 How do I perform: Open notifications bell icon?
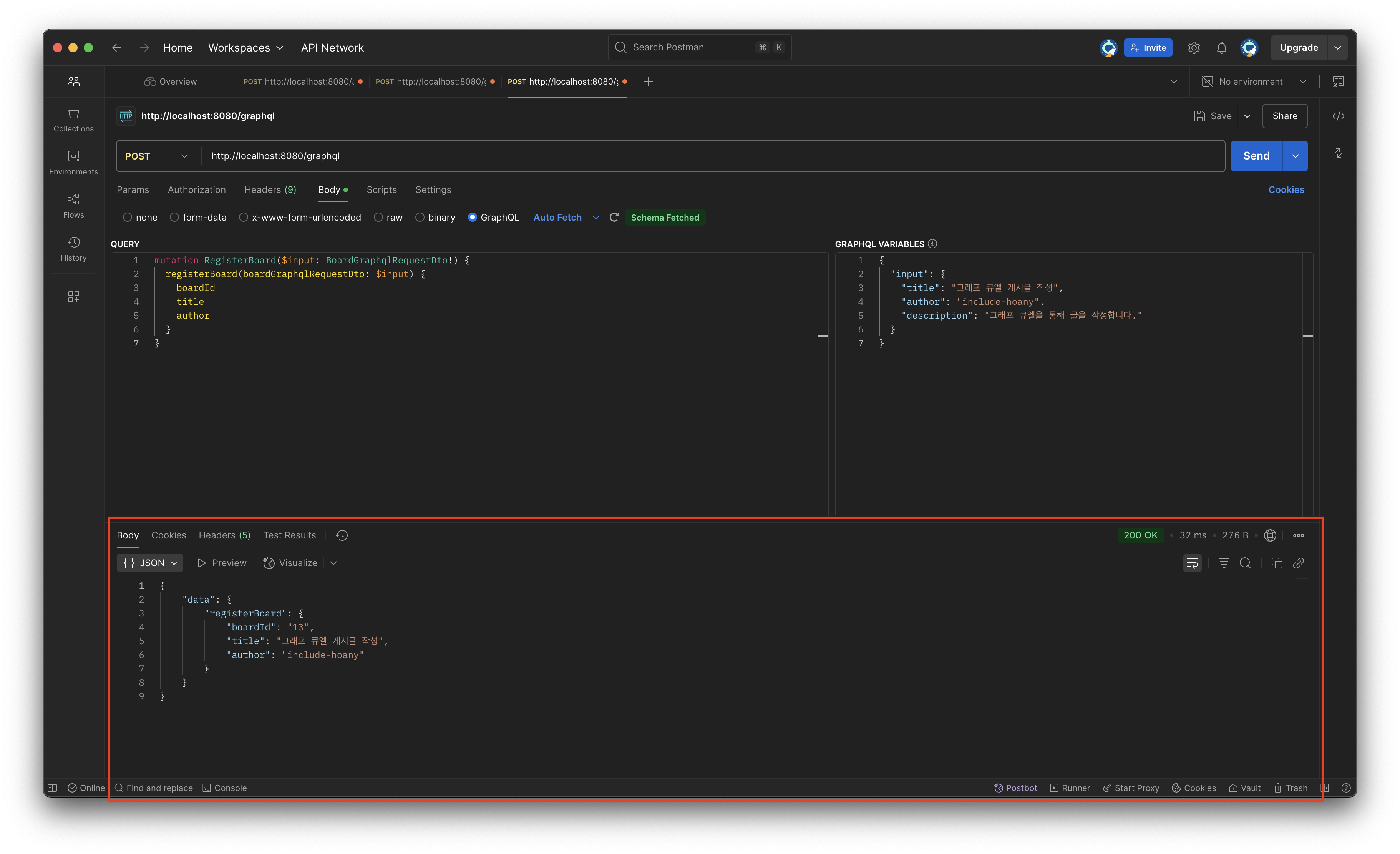point(1222,48)
